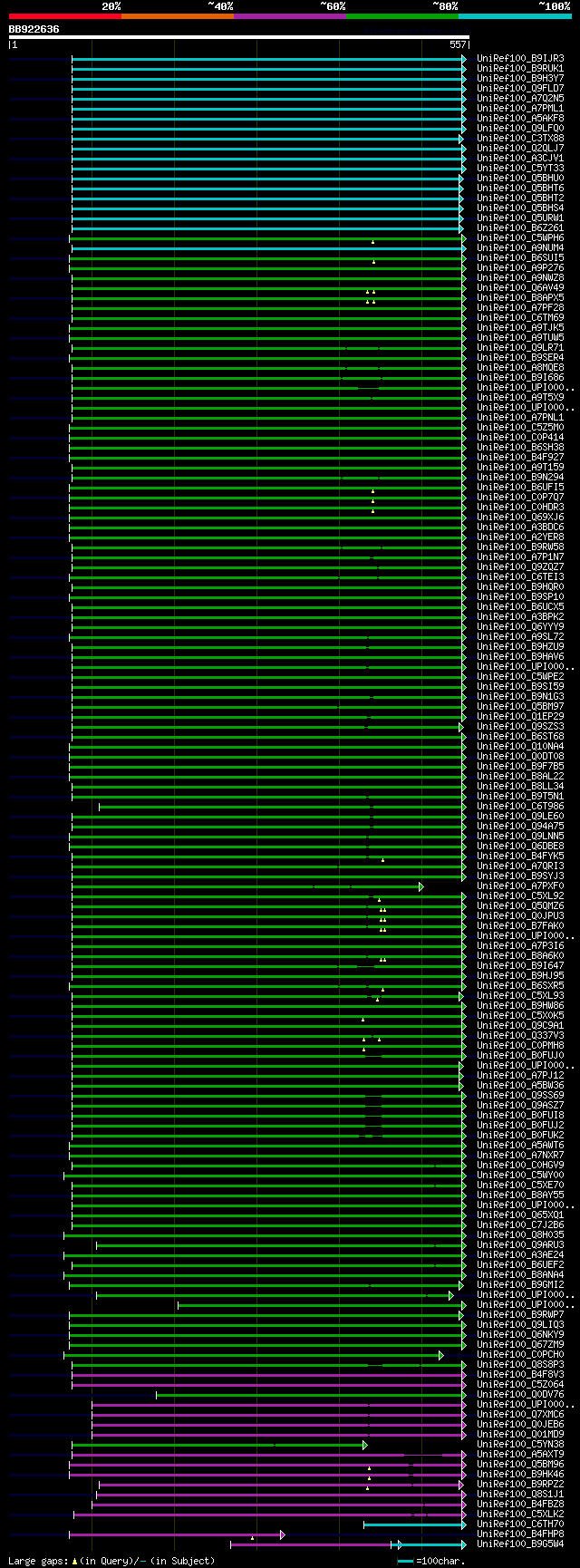
Task: Open UniRef100_B7FAK0 hit
Action: [520, 926]
